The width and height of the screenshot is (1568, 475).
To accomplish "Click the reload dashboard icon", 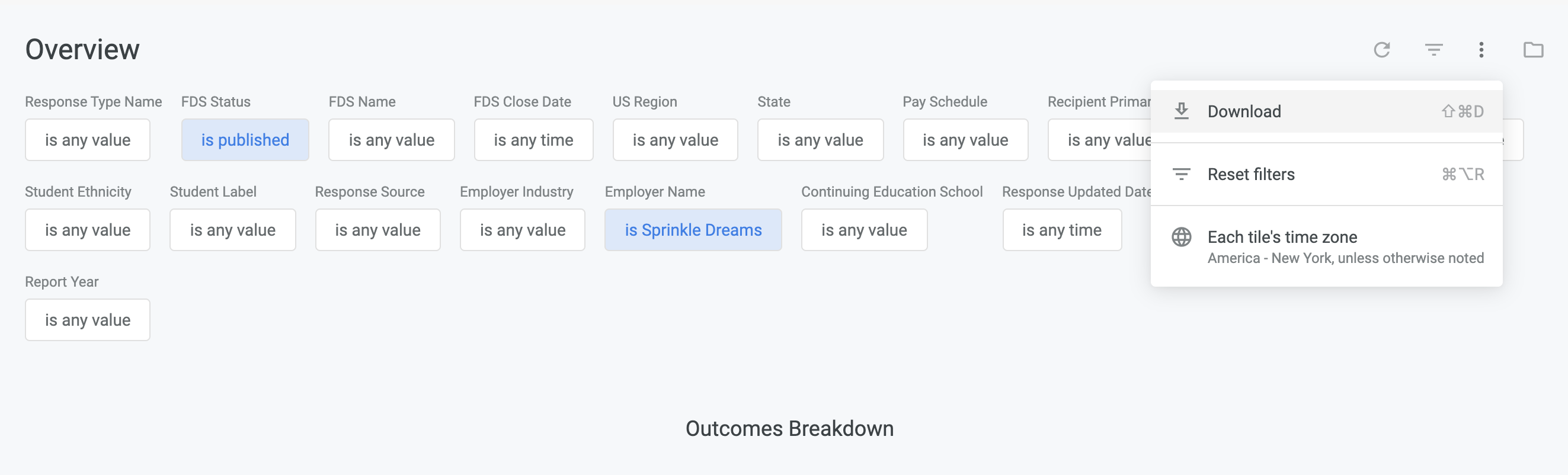I will pyautogui.click(x=1382, y=49).
